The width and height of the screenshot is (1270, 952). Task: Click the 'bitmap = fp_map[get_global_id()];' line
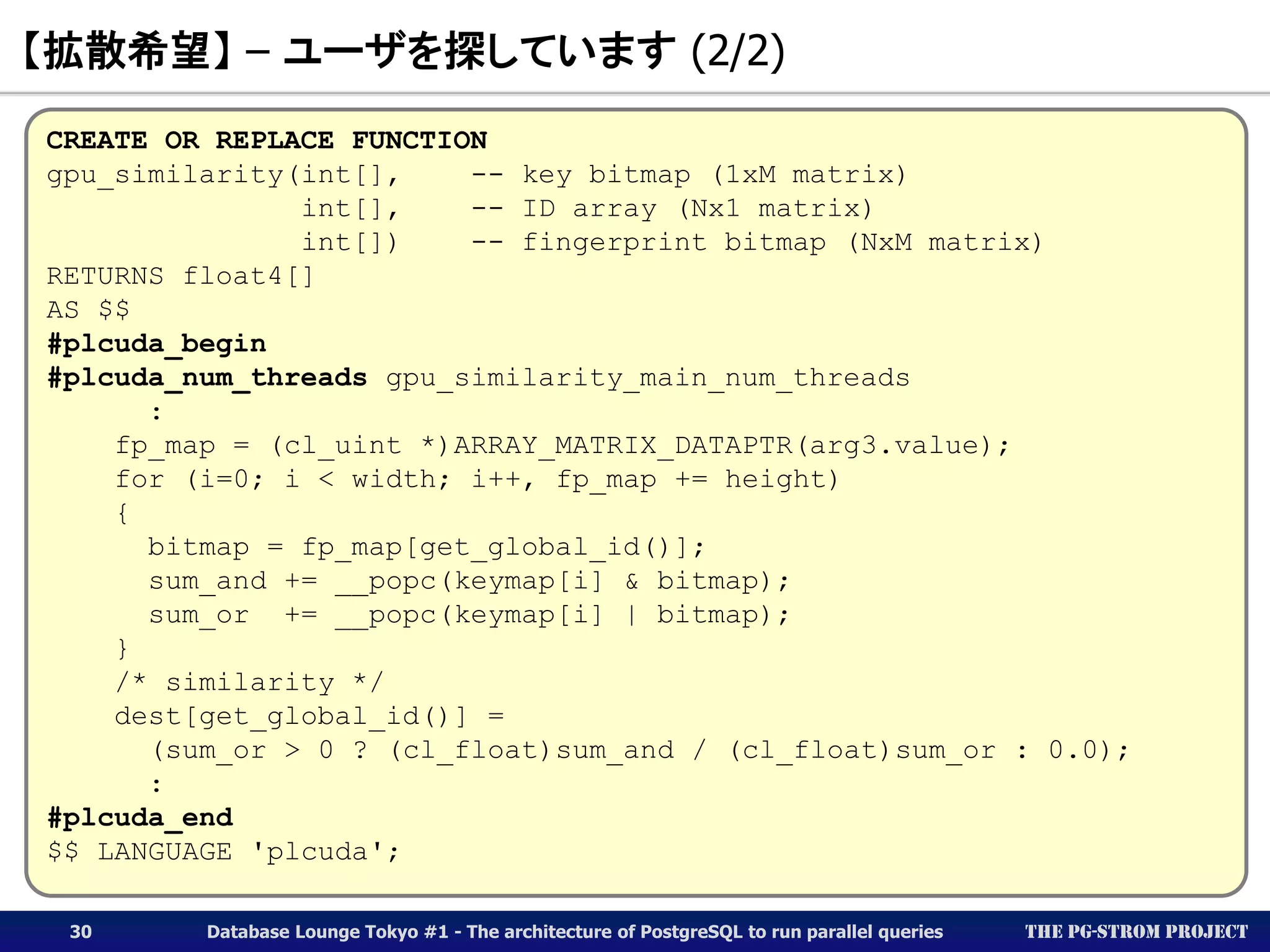coord(427,547)
